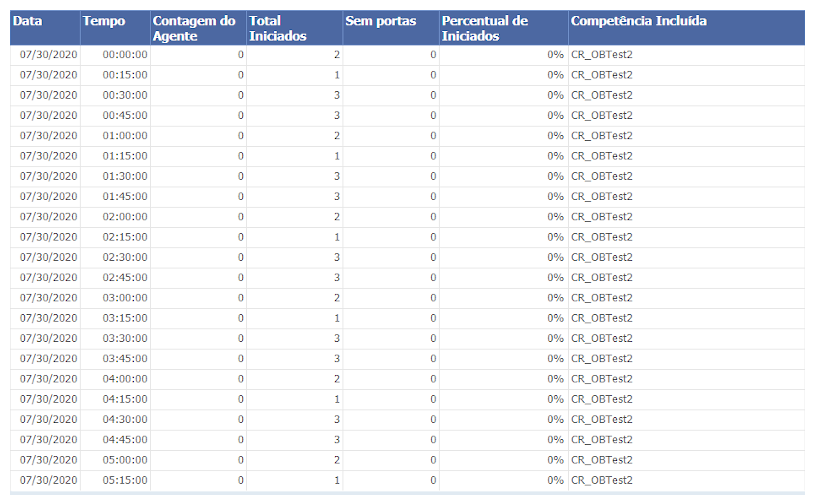816x499 pixels.
Task: Click the 00:15:00 time cell
Action: (116, 75)
